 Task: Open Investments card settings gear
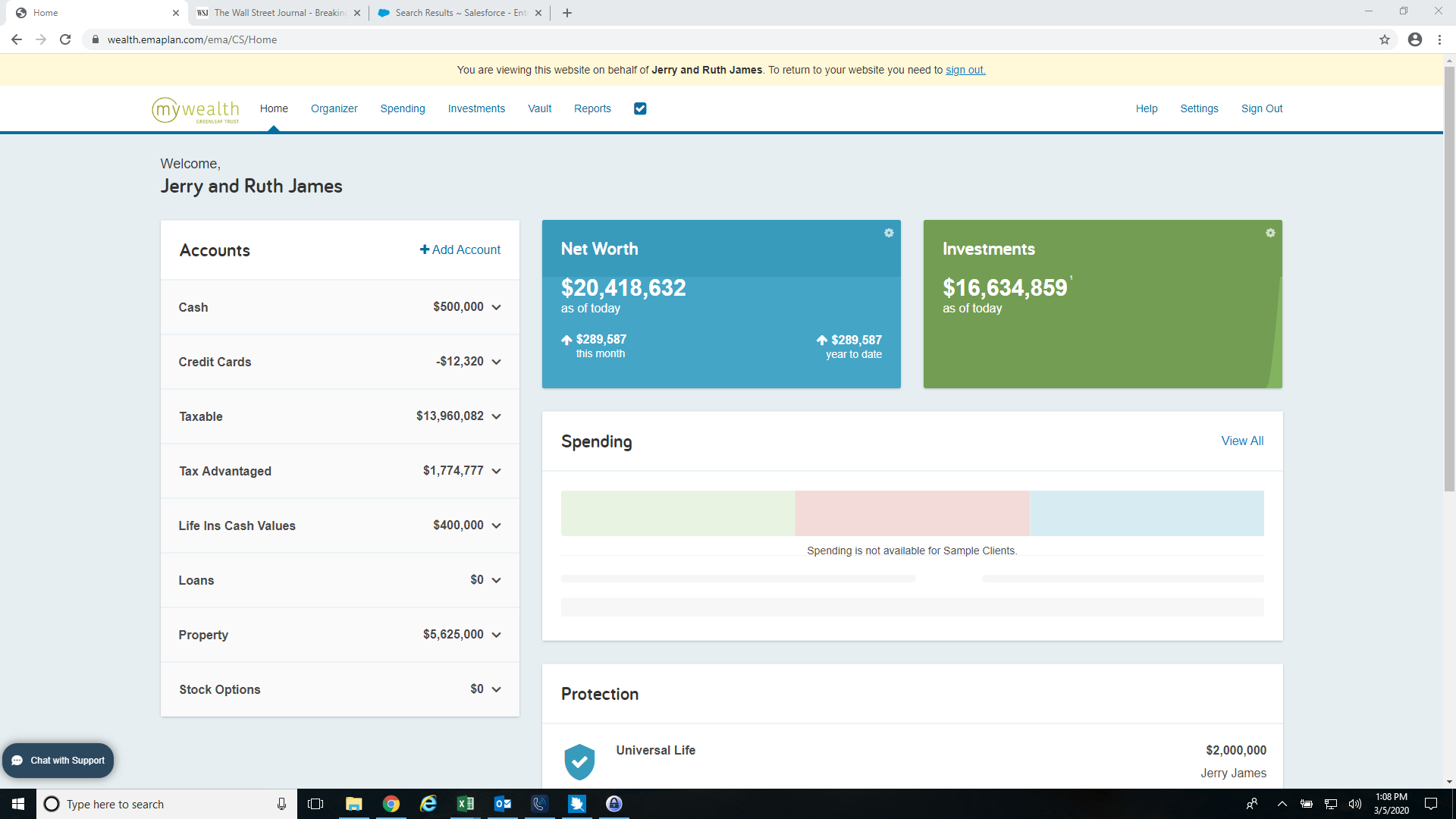pos(1270,233)
